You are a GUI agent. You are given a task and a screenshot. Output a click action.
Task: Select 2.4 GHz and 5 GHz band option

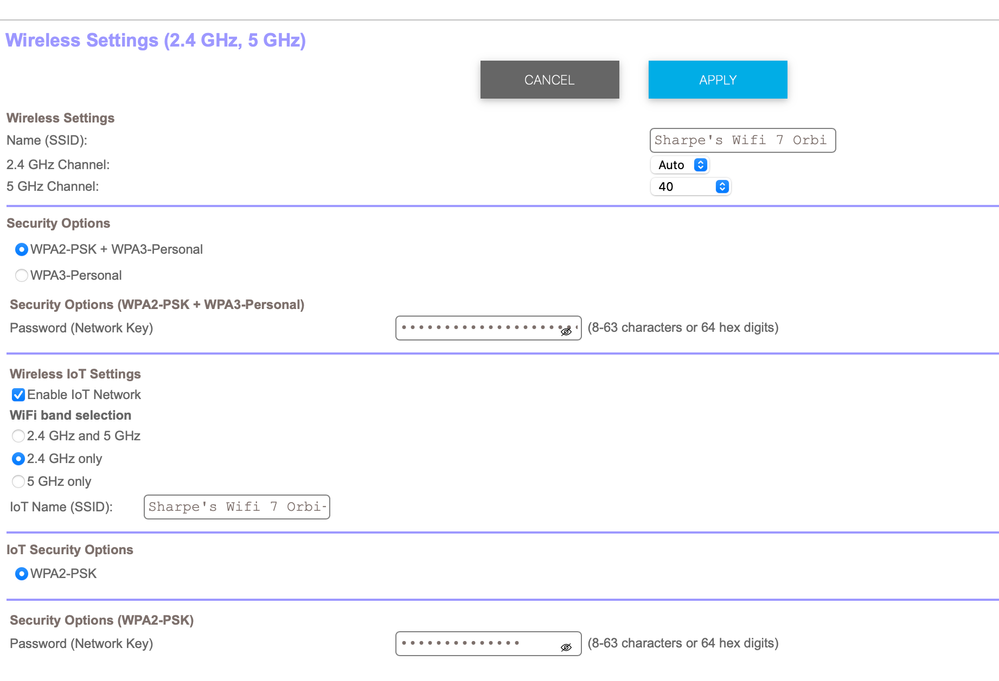pos(17,436)
